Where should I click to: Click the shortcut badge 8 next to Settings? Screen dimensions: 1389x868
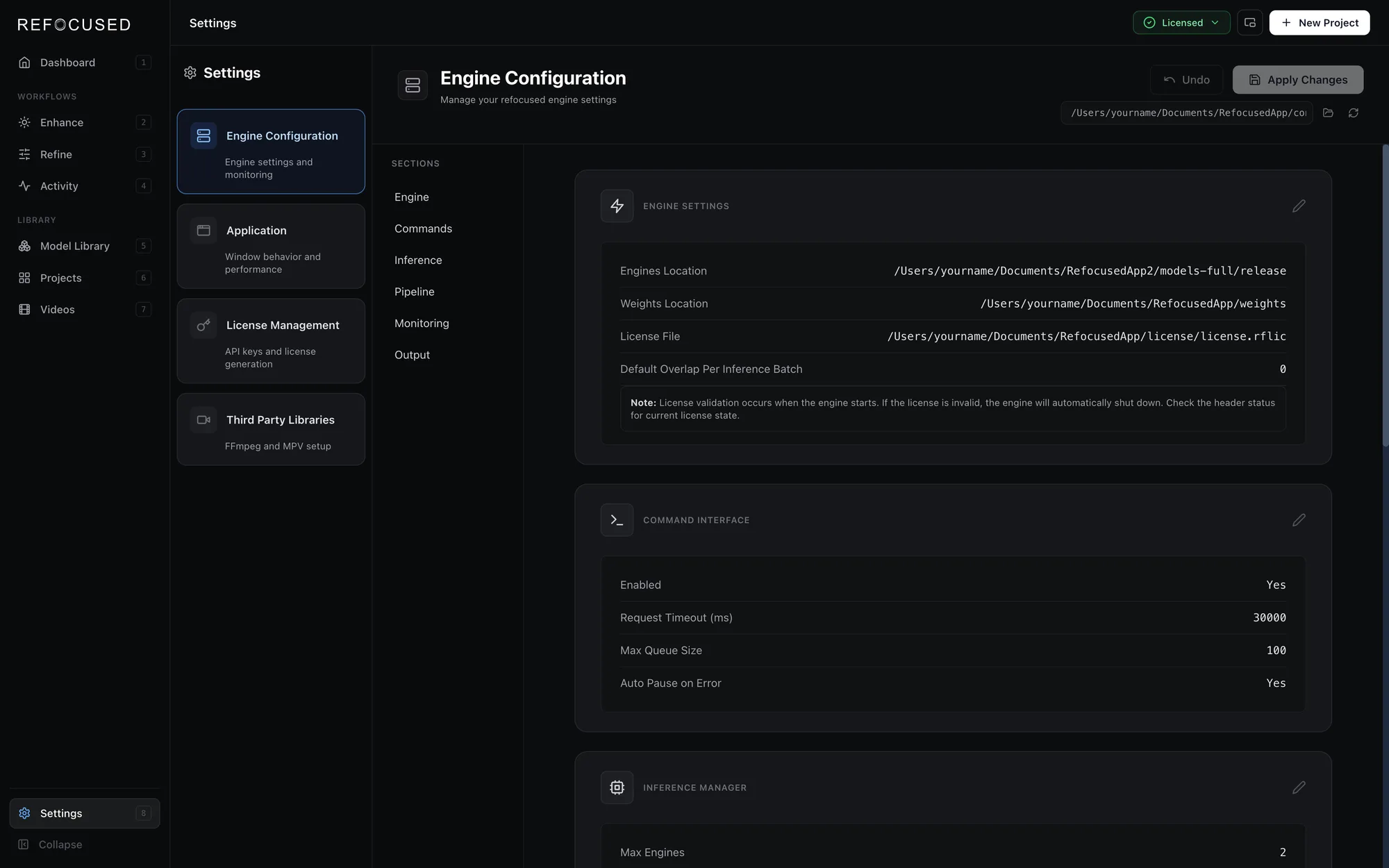pos(144,813)
